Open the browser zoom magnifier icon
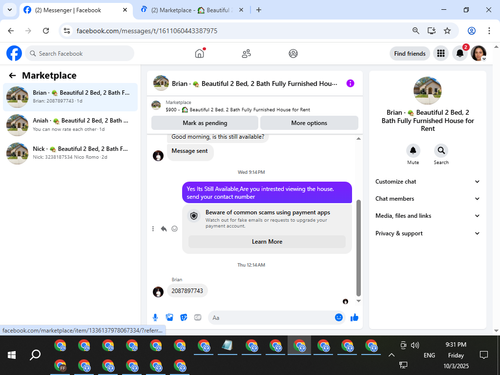500x375 pixels. (416, 31)
